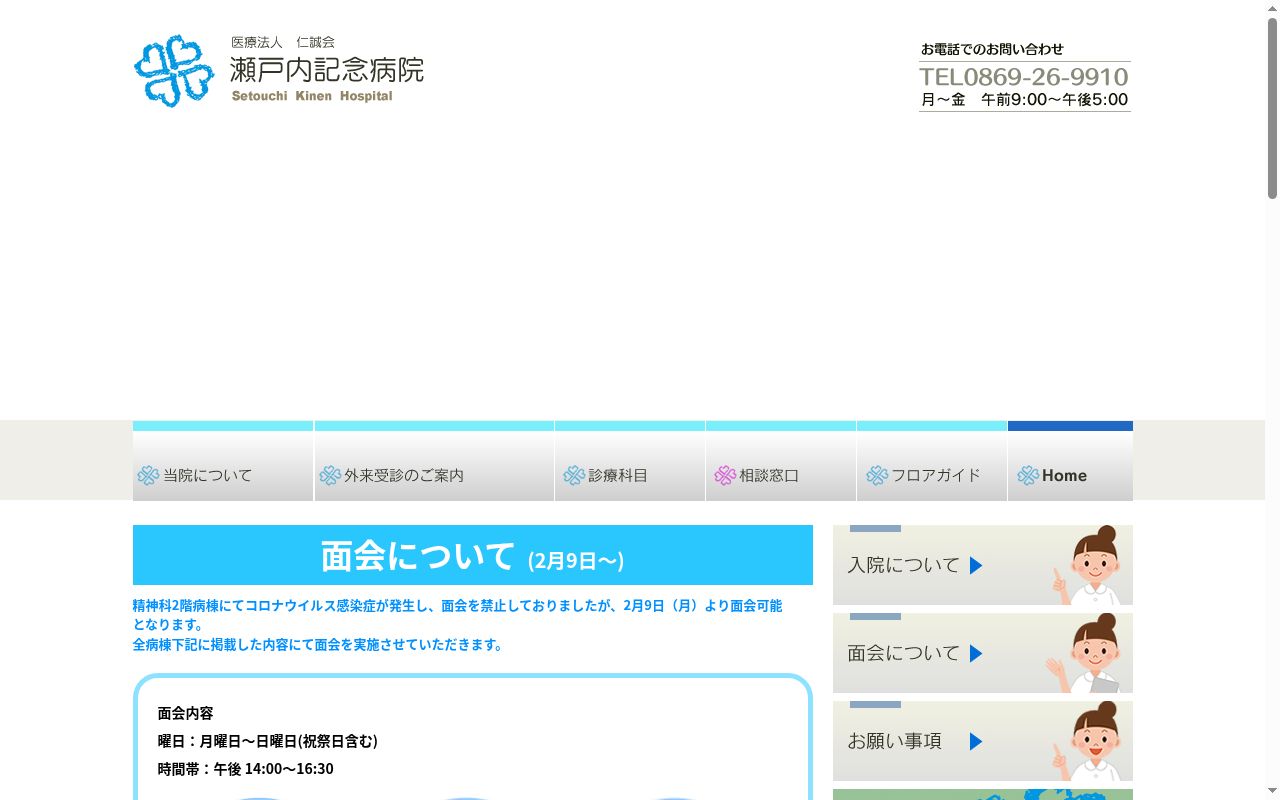Screen dimensions: 1280x800
Task: Click the nurse illustration on 入院について banner
Action: (x=1089, y=566)
